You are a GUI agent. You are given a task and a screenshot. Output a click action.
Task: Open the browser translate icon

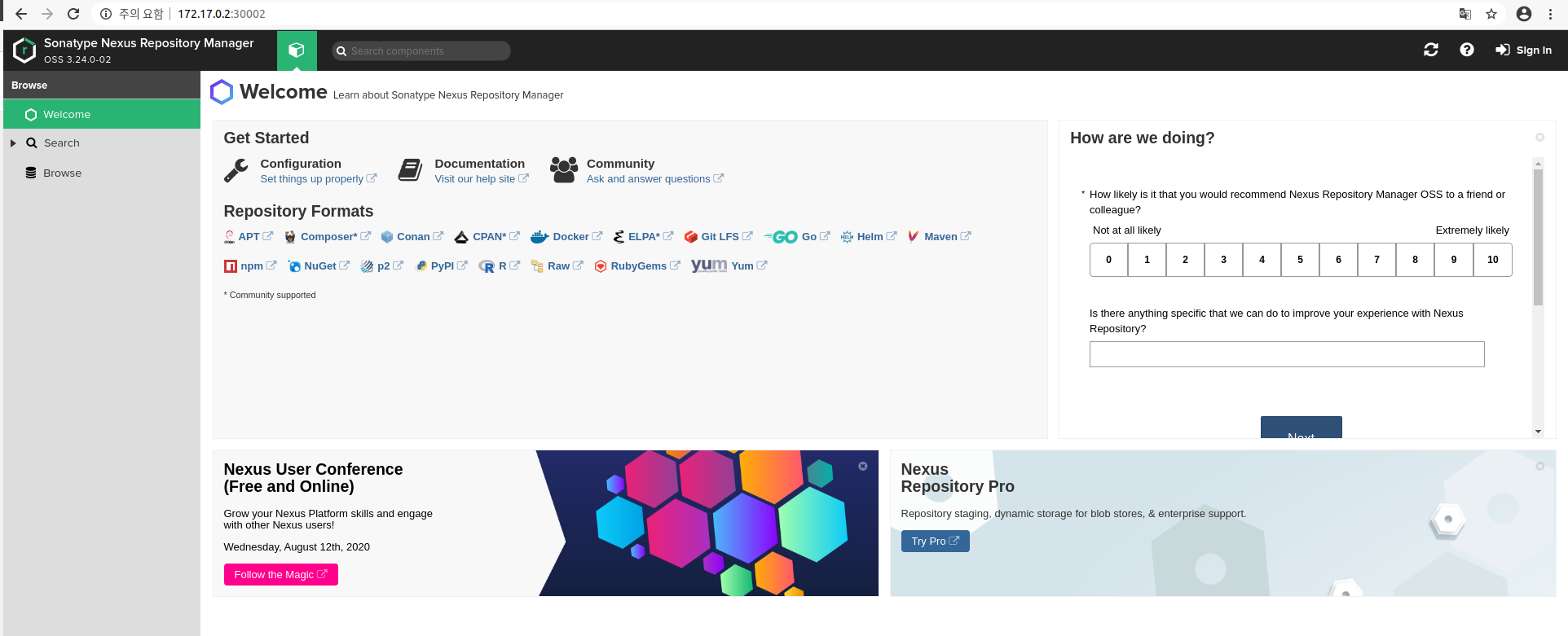[1465, 14]
